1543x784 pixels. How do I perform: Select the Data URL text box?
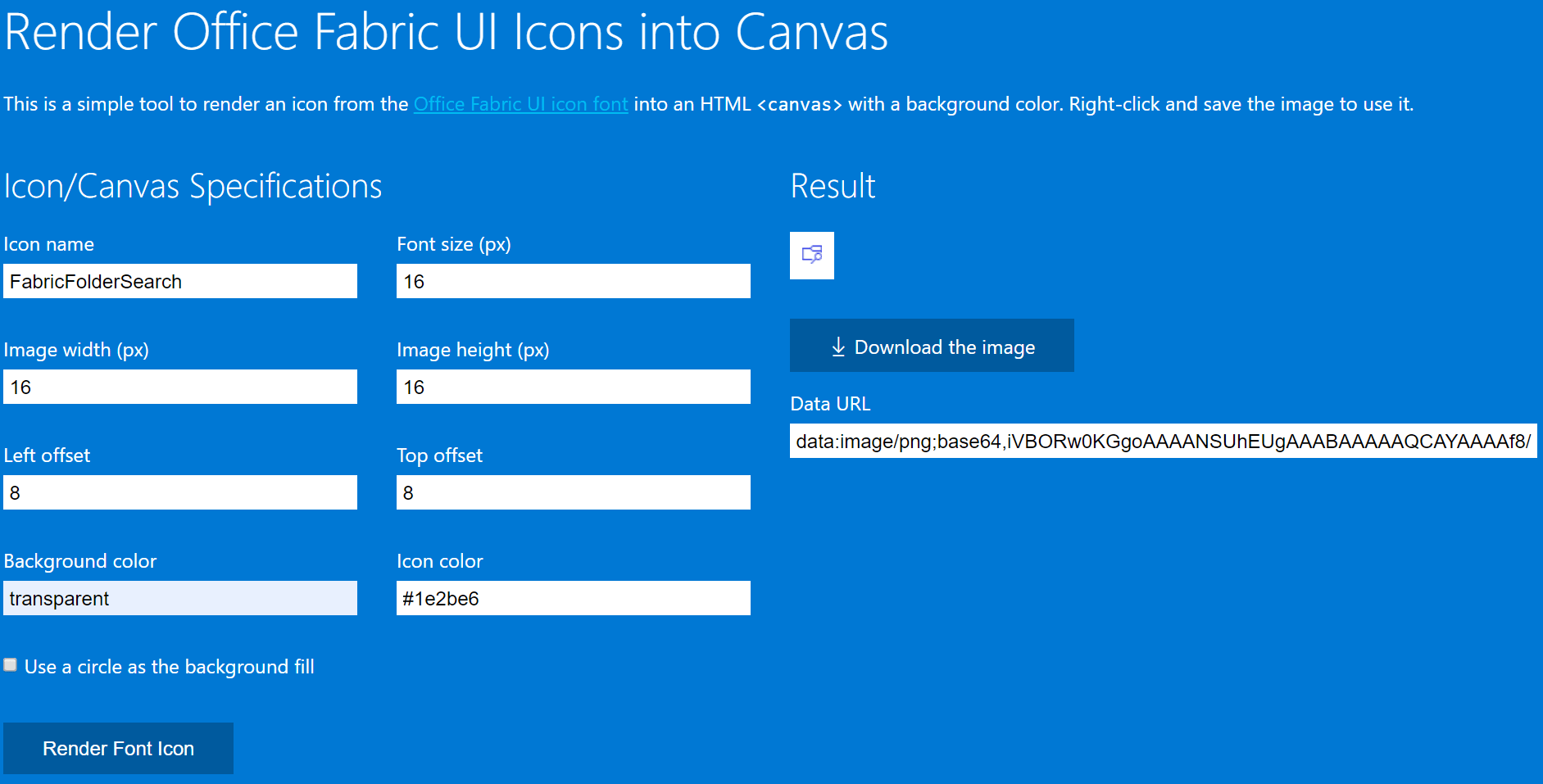tap(1164, 441)
